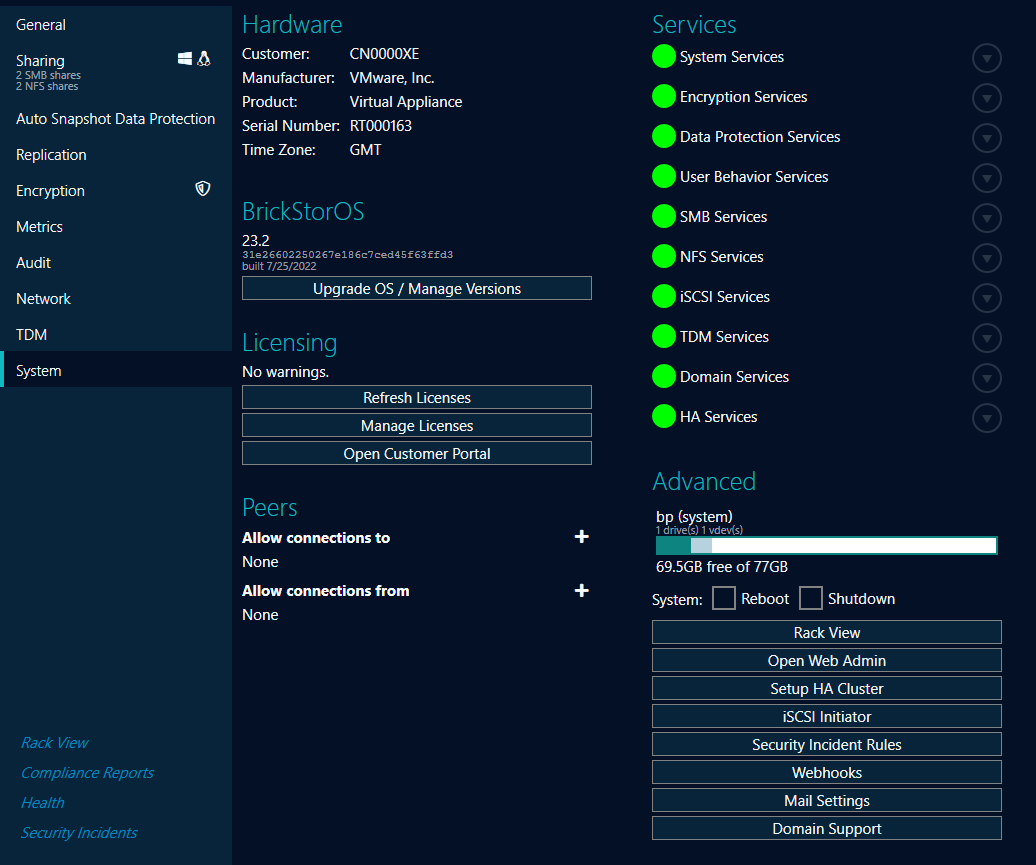Expand the Domain Services dropdown
1036x865 pixels.
coord(987,378)
